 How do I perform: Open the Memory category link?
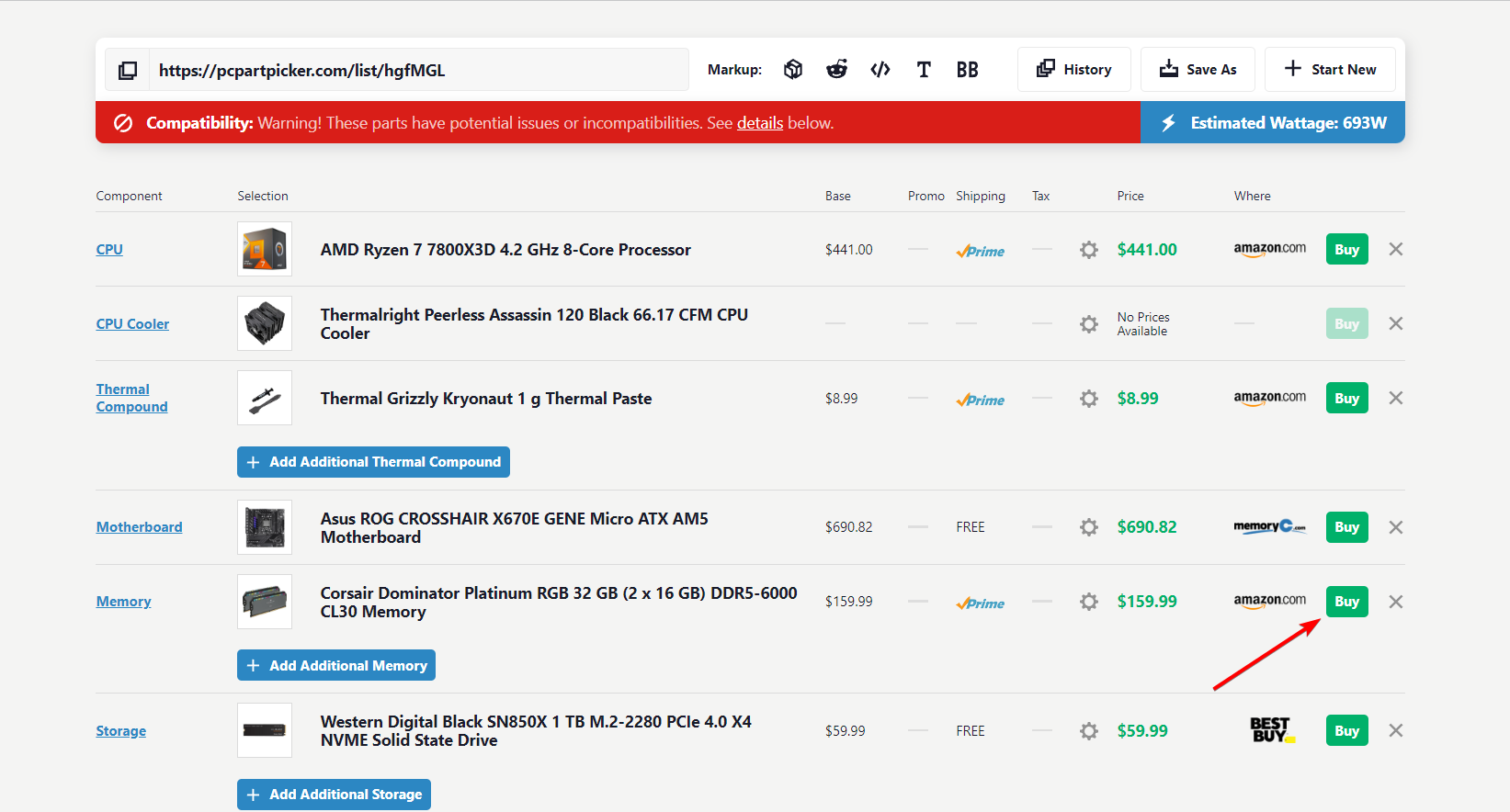tap(123, 602)
